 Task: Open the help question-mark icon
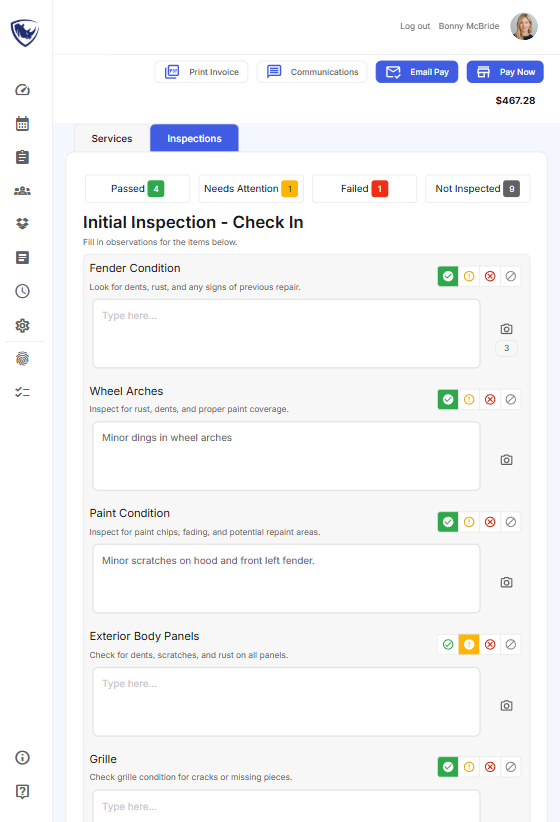22,791
